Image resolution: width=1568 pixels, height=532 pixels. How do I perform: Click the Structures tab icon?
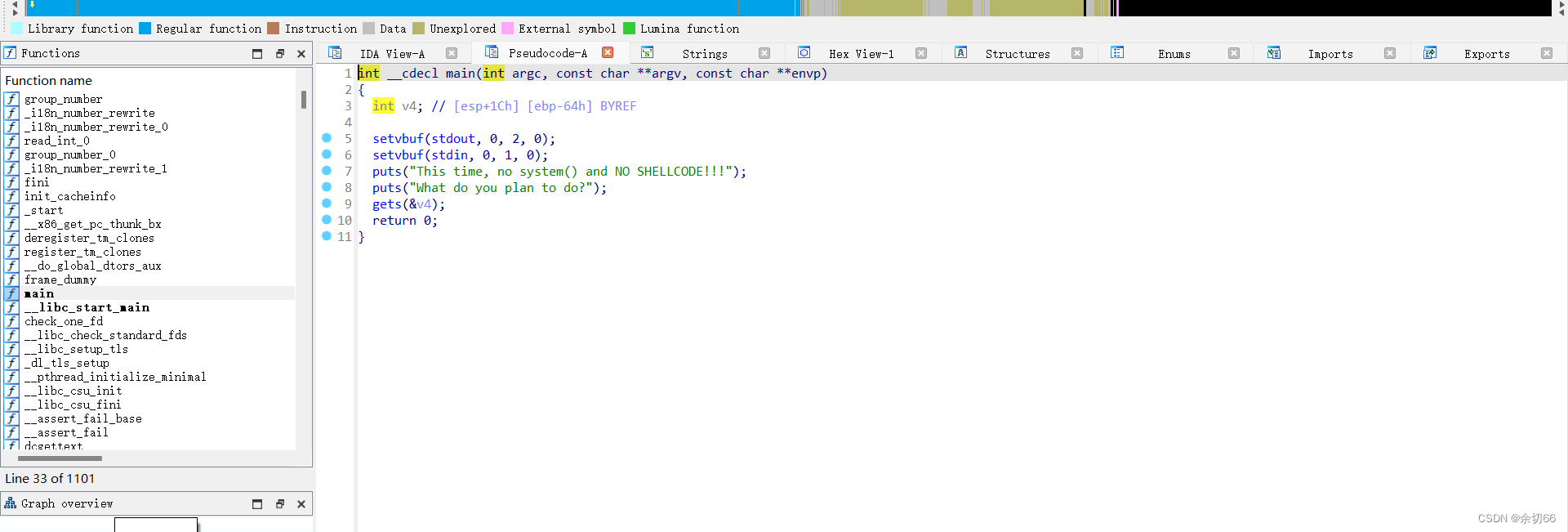coord(961,52)
